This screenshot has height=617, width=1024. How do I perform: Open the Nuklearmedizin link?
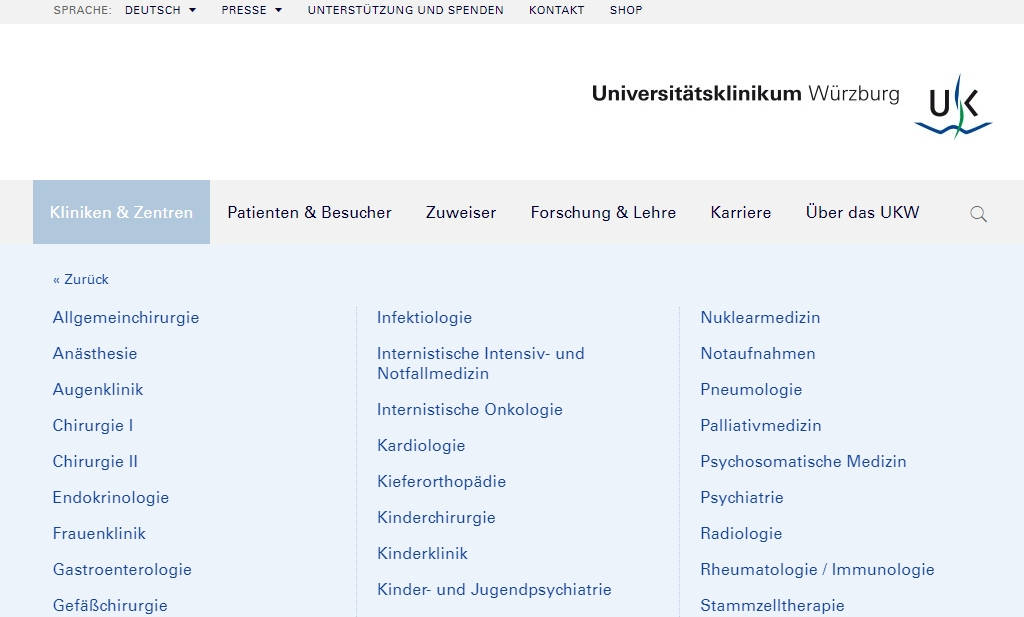pos(760,317)
